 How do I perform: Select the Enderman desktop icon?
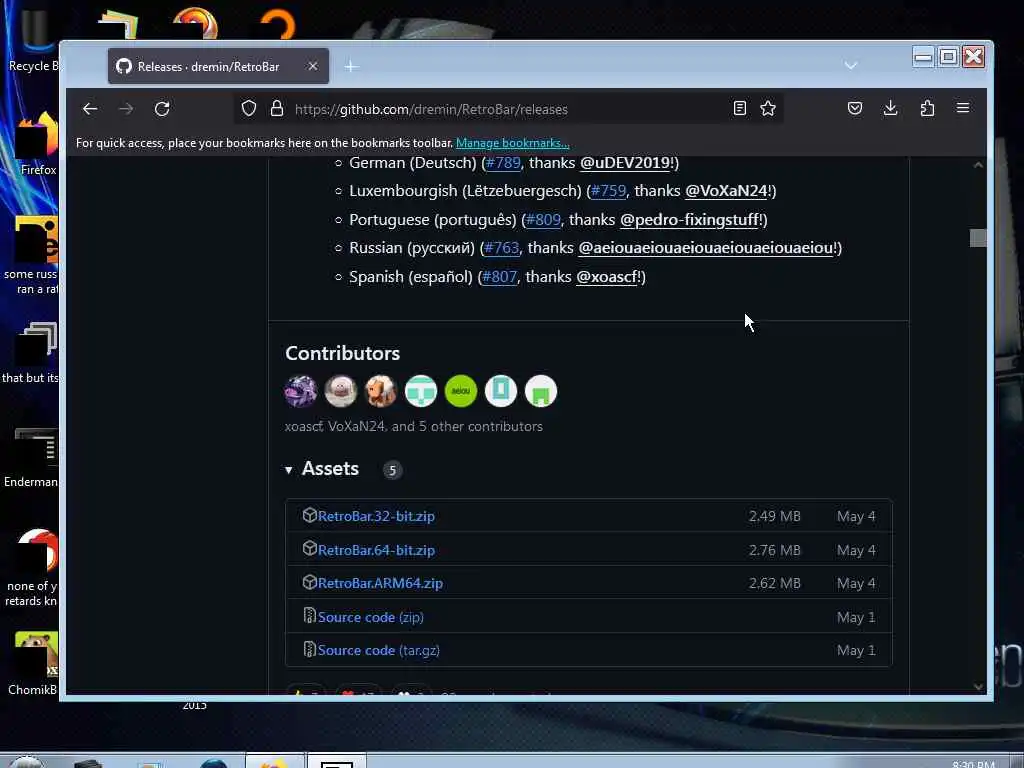(x=31, y=457)
